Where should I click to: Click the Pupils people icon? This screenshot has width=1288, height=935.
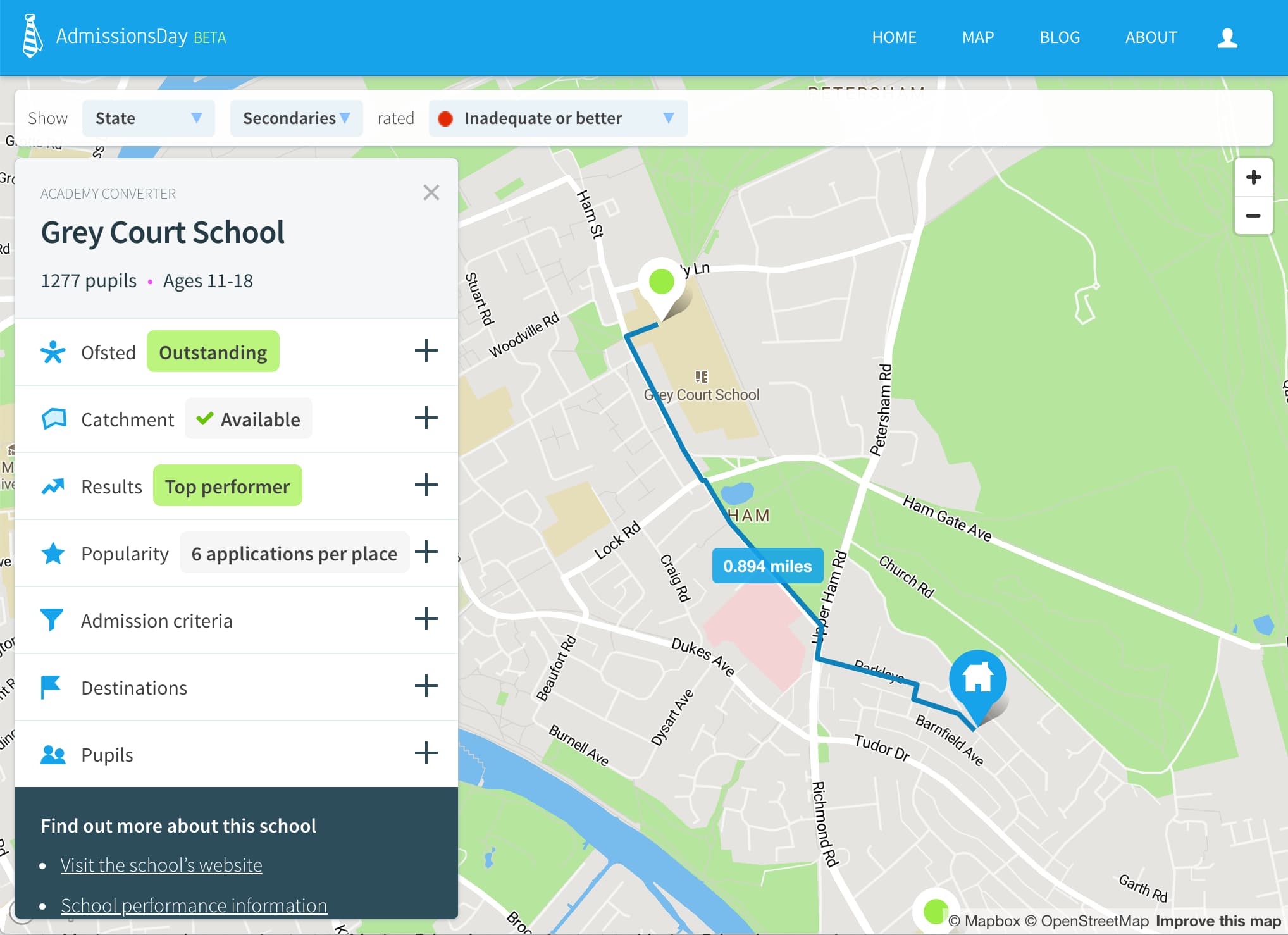[x=53, y=754]
